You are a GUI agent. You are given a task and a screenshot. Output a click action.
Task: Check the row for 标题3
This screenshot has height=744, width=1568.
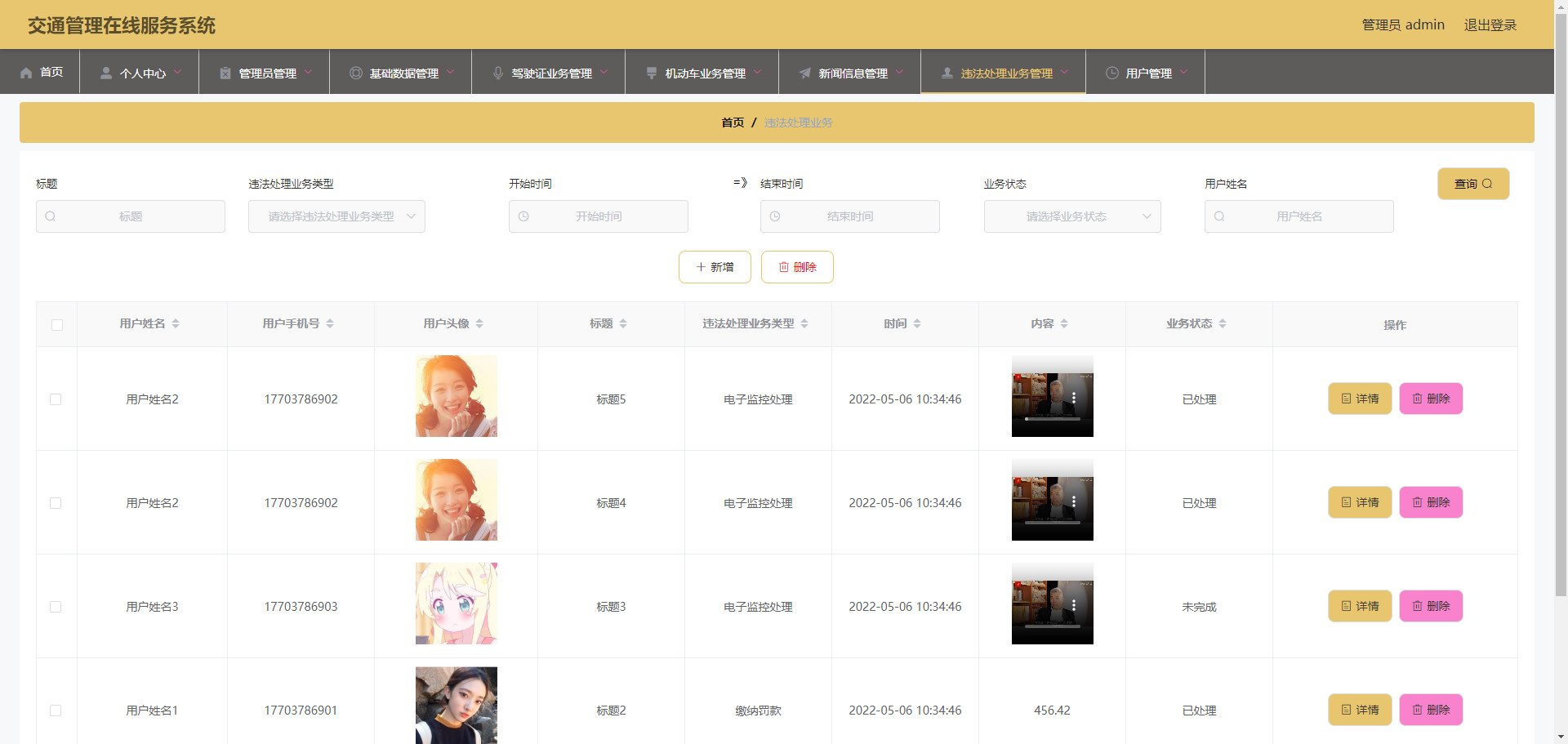point(56,607)
